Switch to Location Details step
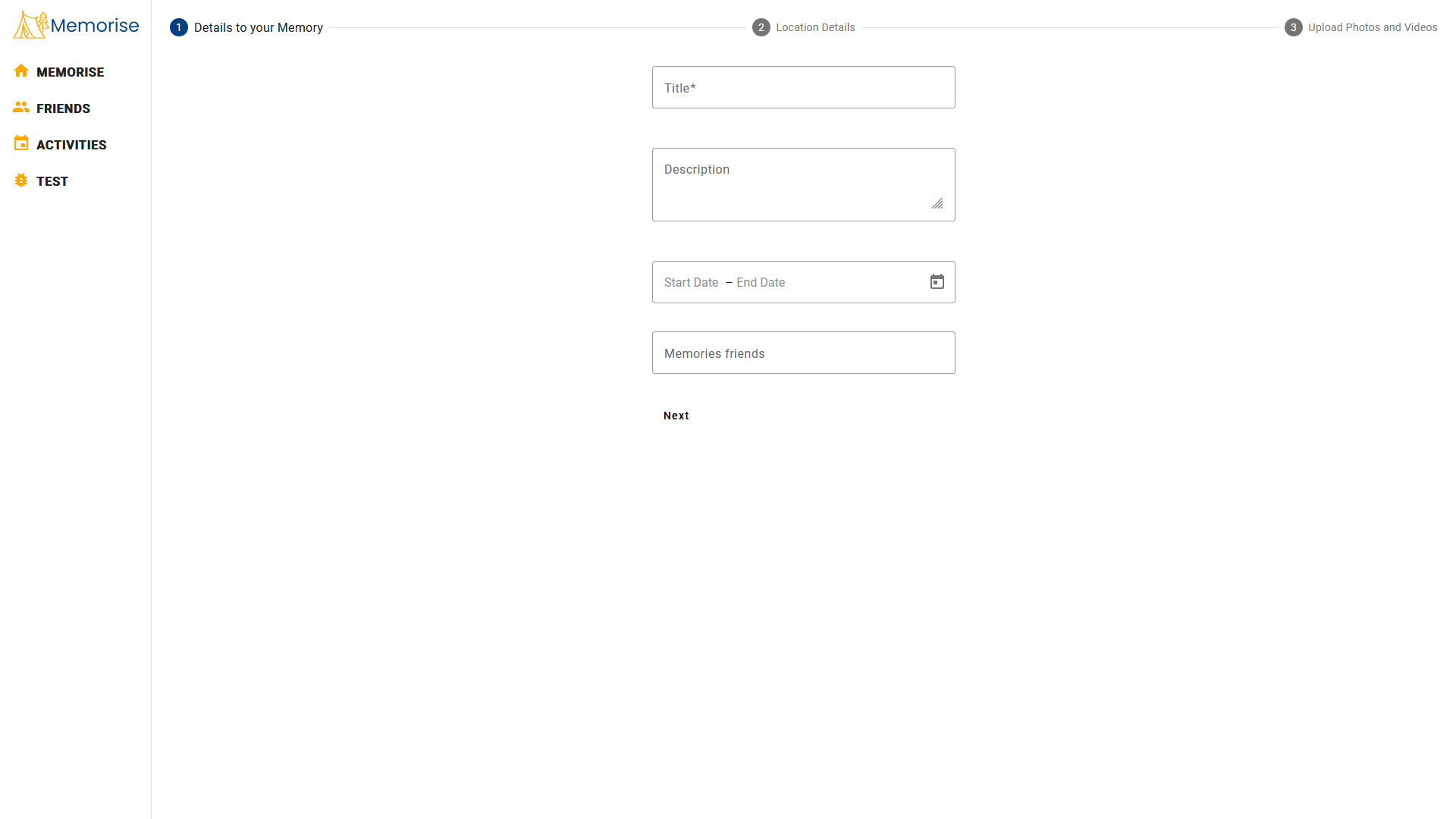 click(x=815, y=27)
